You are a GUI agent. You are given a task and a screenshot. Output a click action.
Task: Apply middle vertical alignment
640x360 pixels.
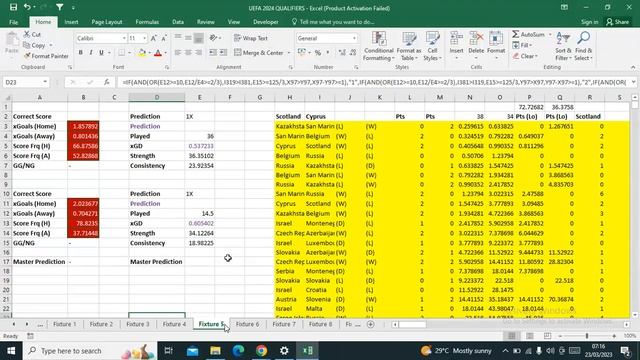click(x=188, y=38)
